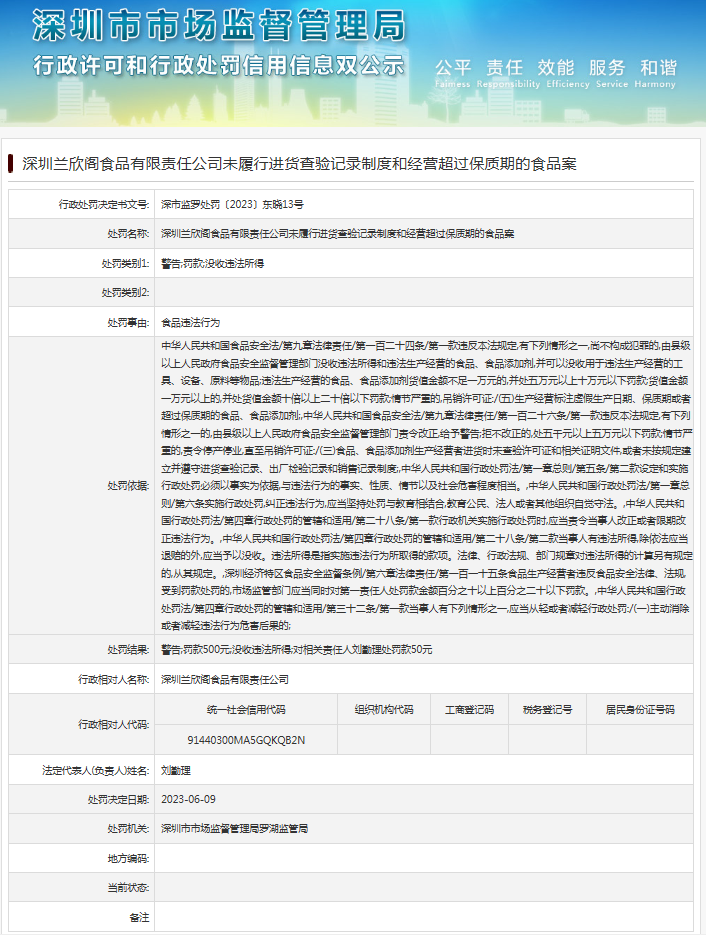This screenshot has width=706, height=935.
Task: Click the 居民身份证号码 column header
Action: point(640,710)
